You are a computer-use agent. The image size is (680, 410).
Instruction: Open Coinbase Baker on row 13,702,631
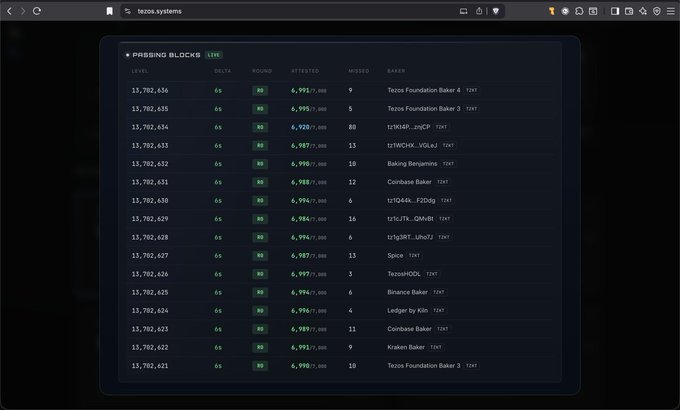pos(409,182)
